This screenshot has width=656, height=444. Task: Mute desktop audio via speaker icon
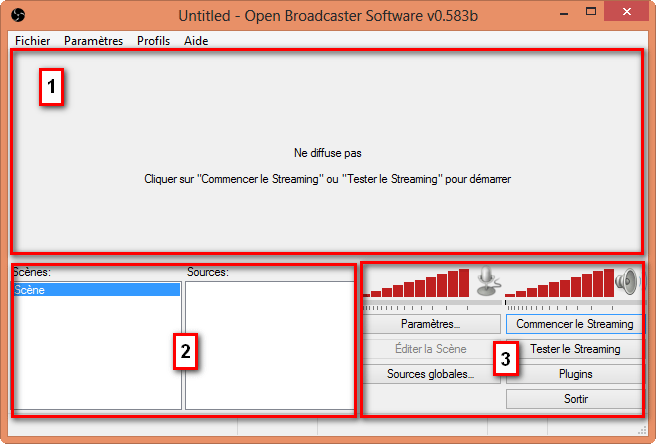click(628, 282)
